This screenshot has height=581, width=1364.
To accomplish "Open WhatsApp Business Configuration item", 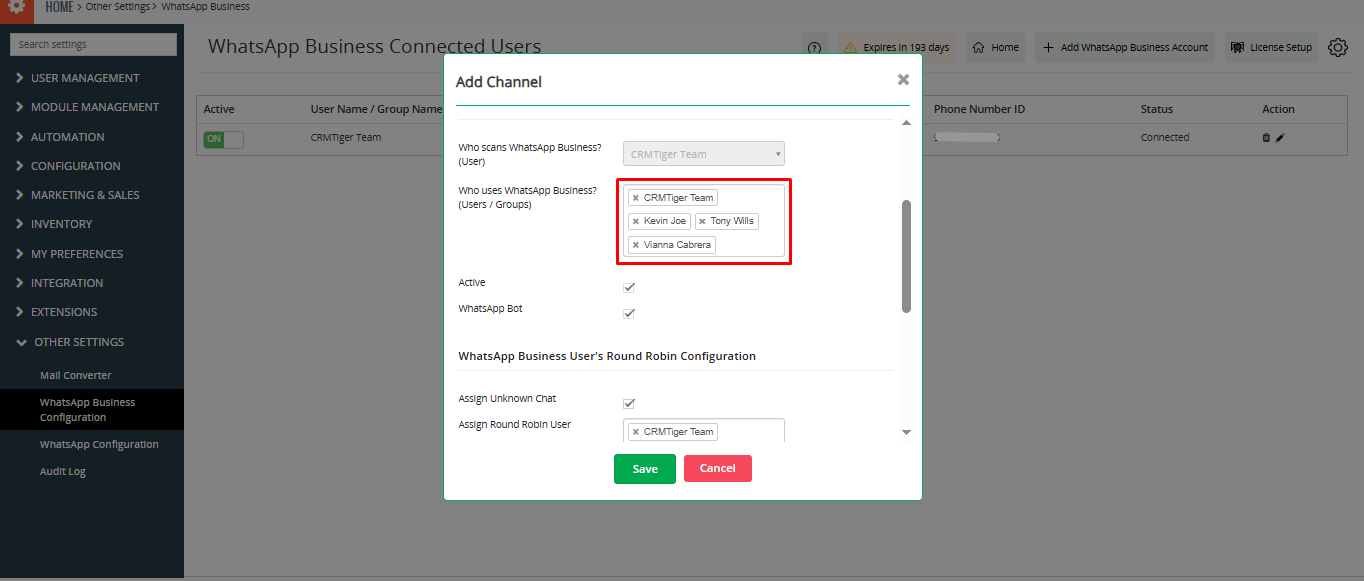I will click(x=92, y=410).
